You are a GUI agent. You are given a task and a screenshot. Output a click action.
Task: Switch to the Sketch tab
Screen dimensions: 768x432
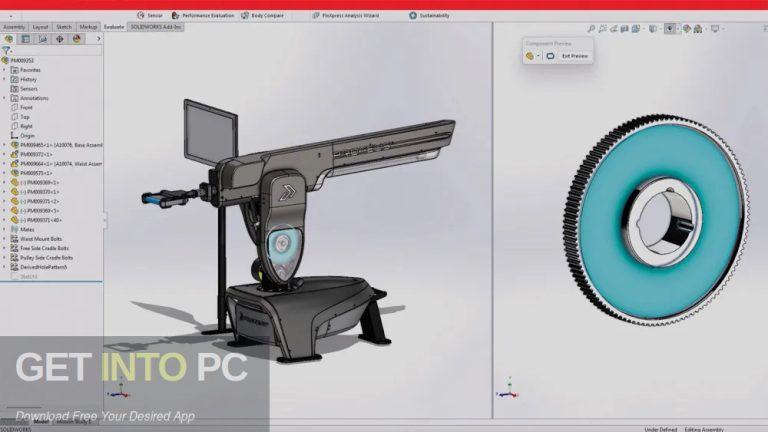64,27
